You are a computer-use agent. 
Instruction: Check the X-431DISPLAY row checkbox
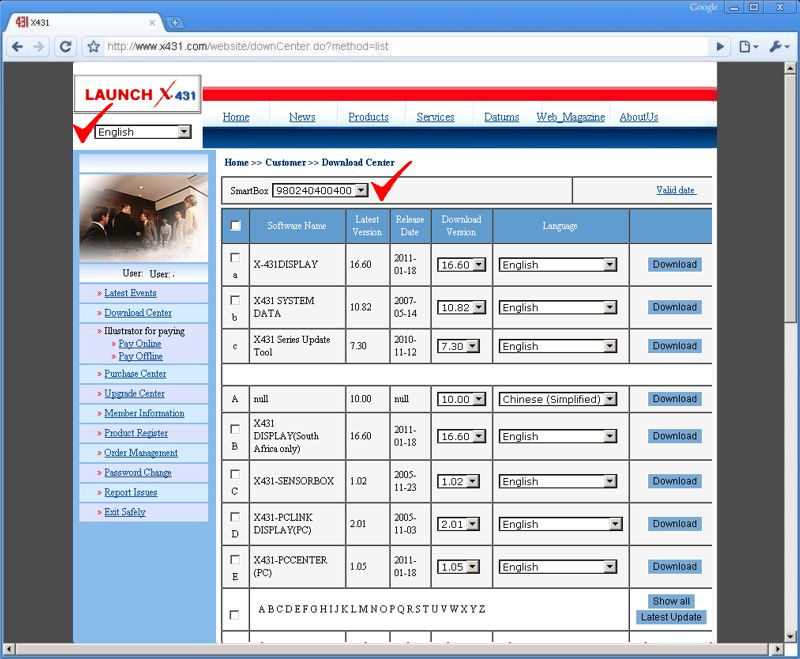[235, 258]
